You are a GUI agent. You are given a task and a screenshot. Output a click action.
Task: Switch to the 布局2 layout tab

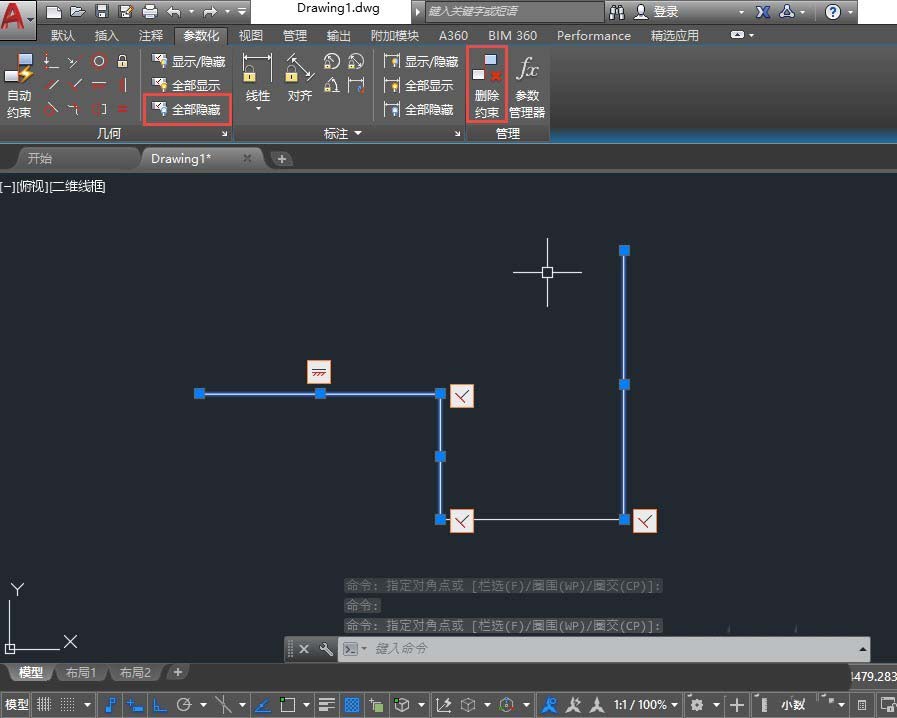coord(135,672)
